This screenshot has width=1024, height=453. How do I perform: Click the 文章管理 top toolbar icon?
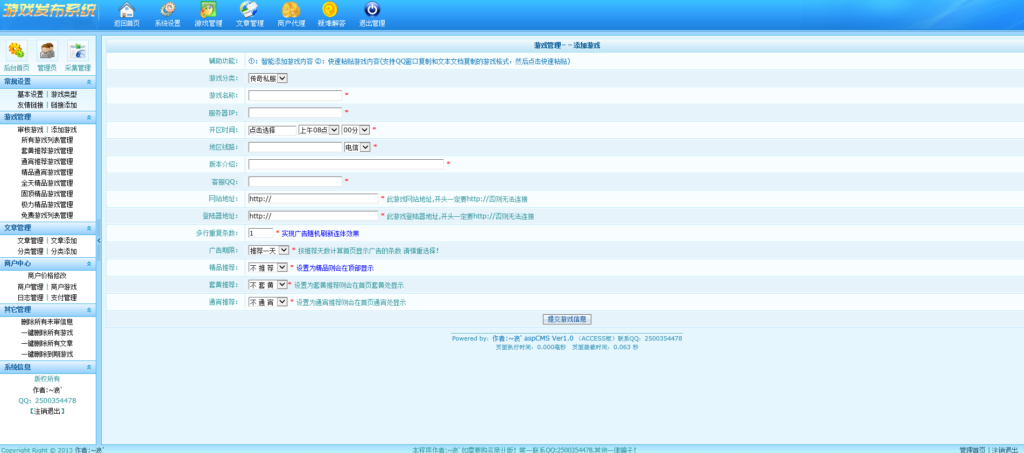coord(250,13)
